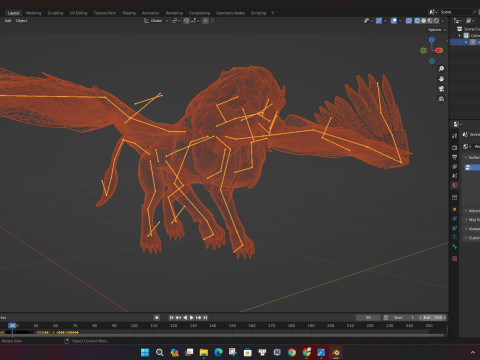Viewport: 480px width, 360px height.
Task: Expand the Mist Pass panel
Action: point(473,220)
